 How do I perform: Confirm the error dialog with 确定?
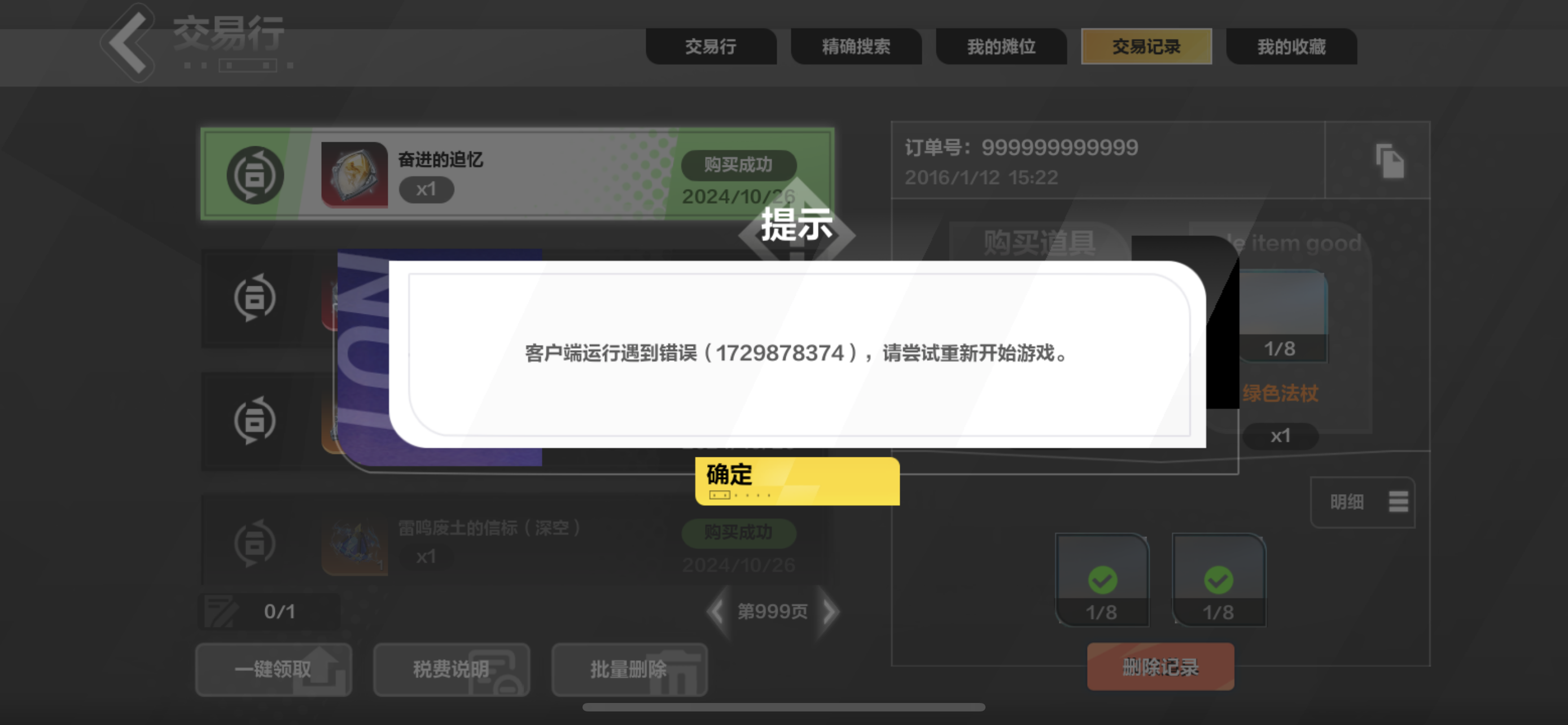797,481
